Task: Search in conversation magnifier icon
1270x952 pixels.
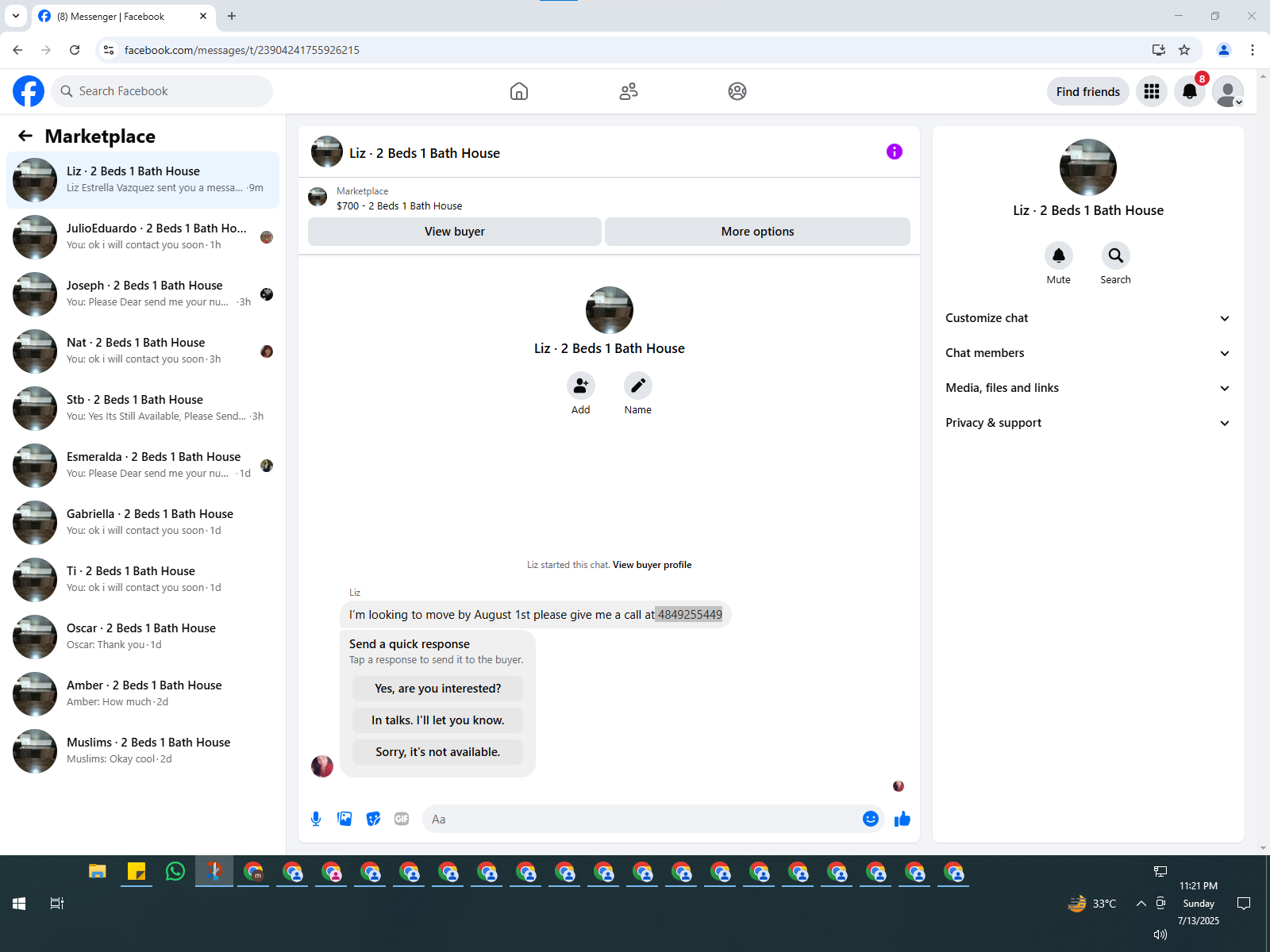Action: tap(1116, 255)
